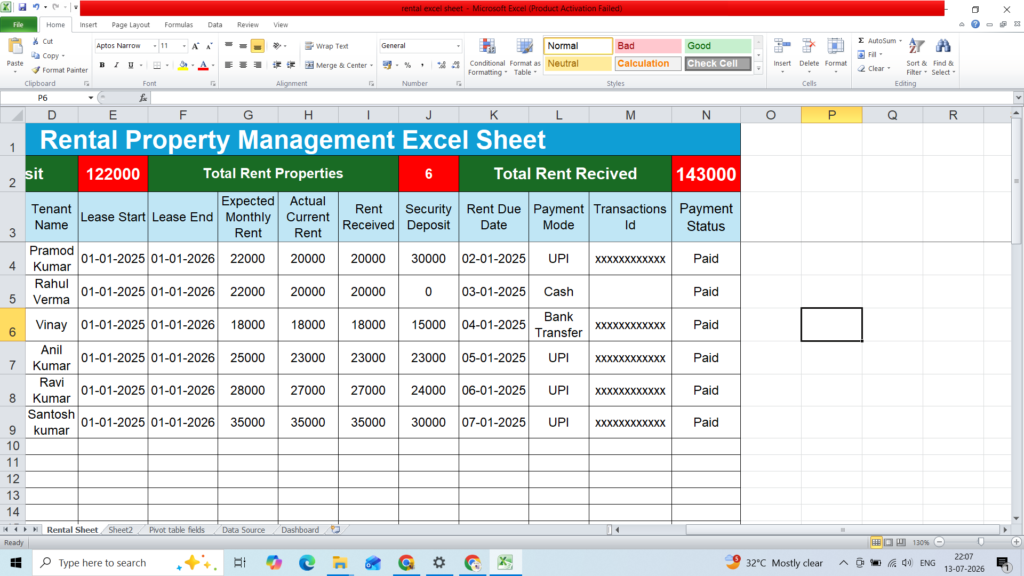
Task: Open Format as Table gallery
Action: click(524, 57)
